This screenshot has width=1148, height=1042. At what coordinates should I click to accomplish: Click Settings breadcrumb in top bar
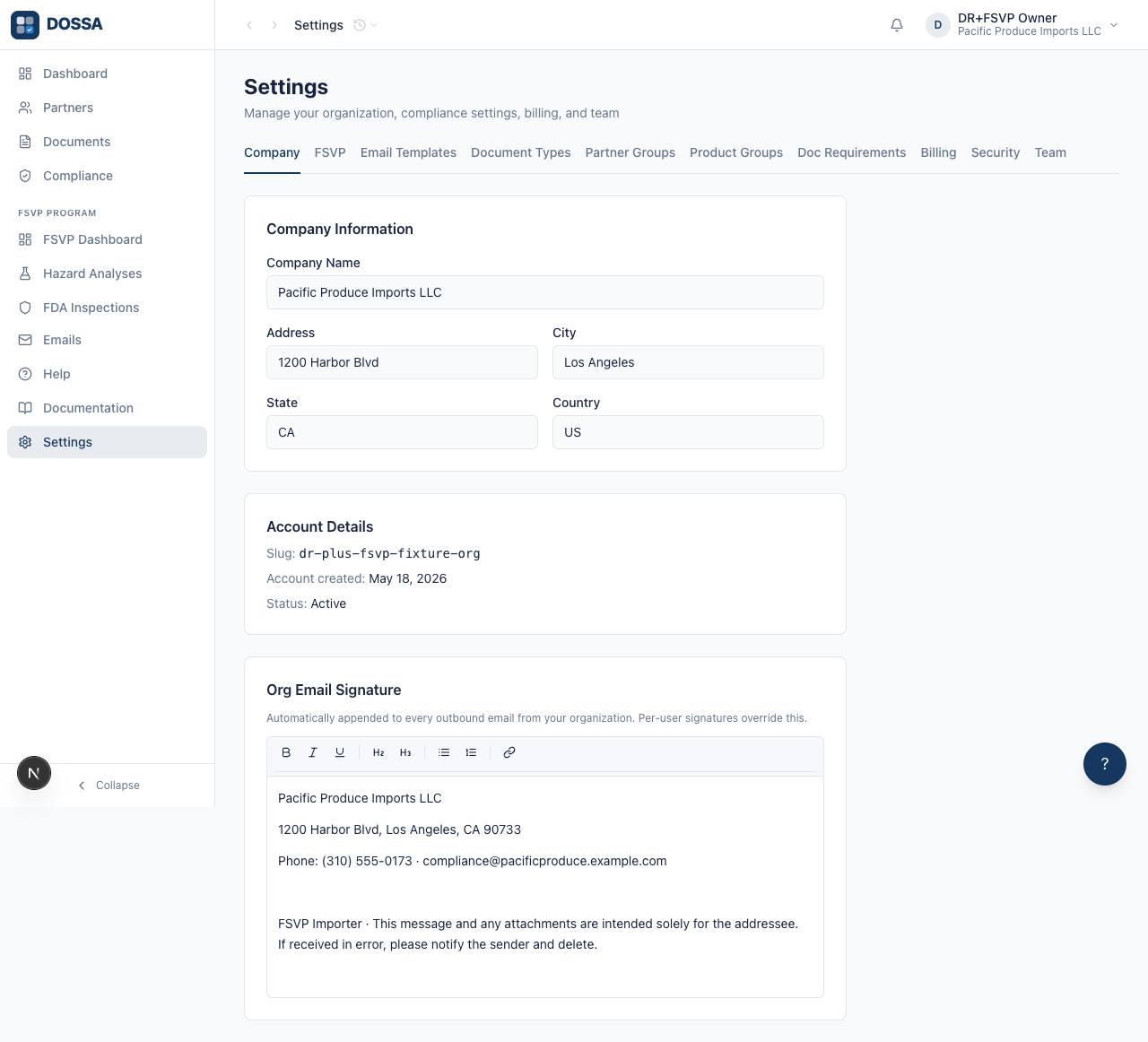318,25
